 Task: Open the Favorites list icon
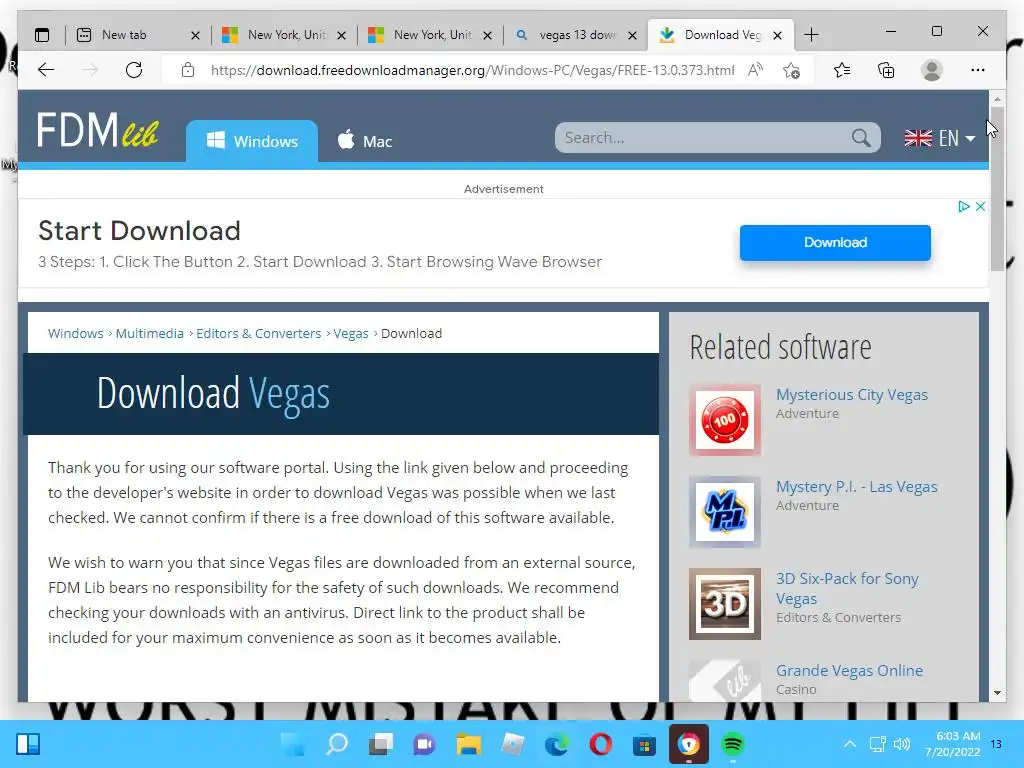(x=842, y=70)
